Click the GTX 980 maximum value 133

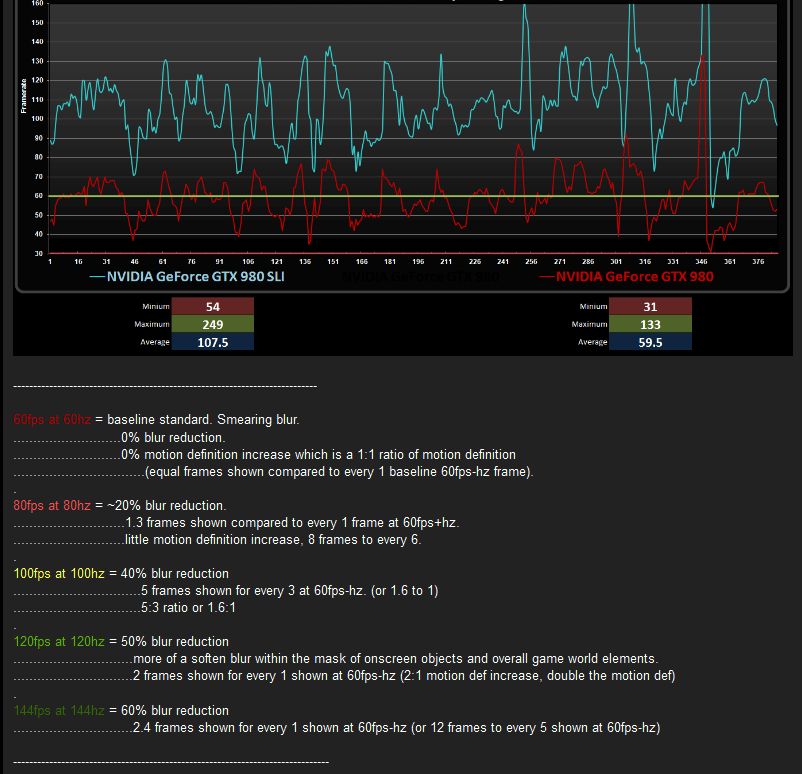650,324
